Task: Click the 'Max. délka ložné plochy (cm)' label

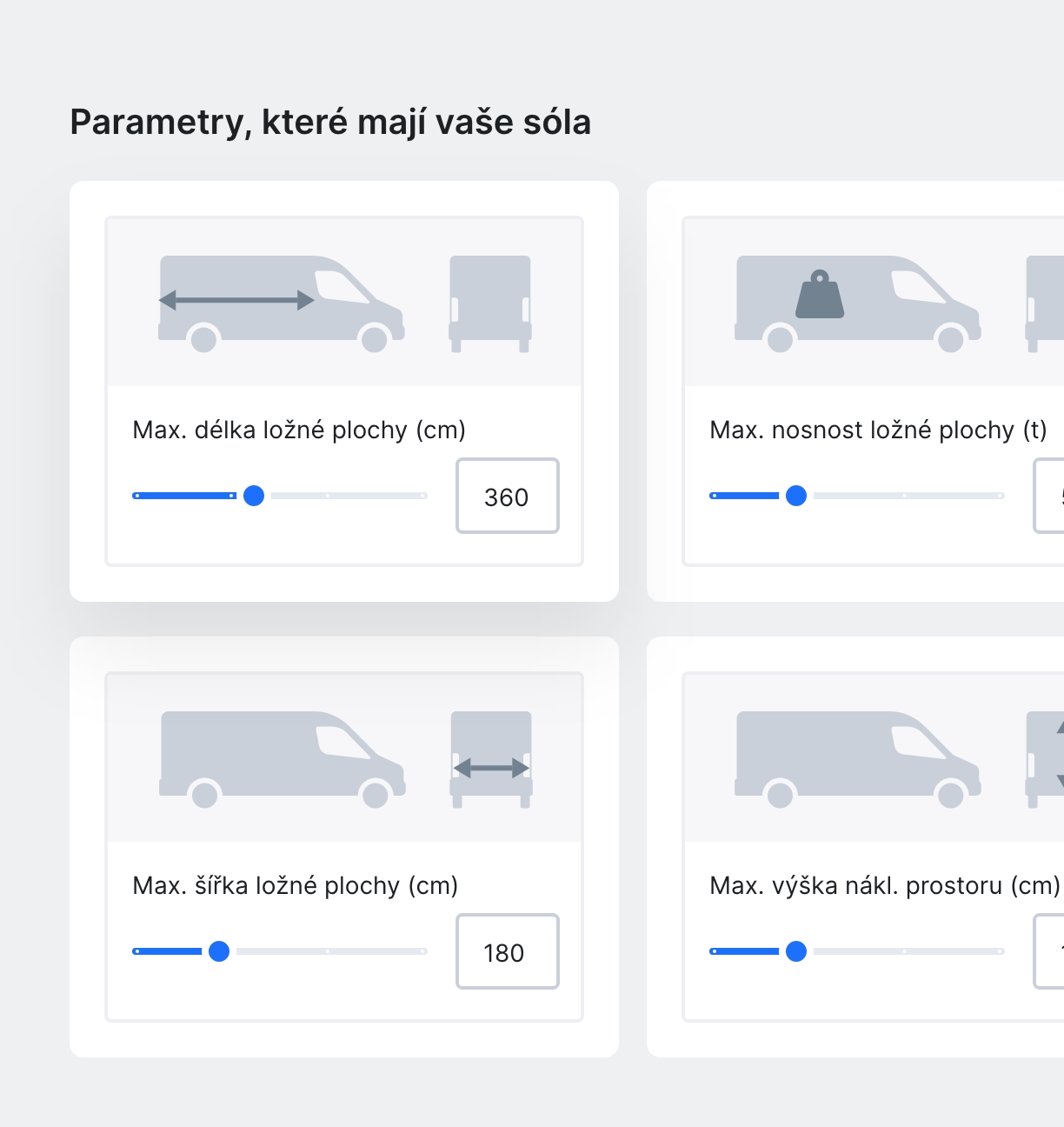Action: (x=299, y=430)
